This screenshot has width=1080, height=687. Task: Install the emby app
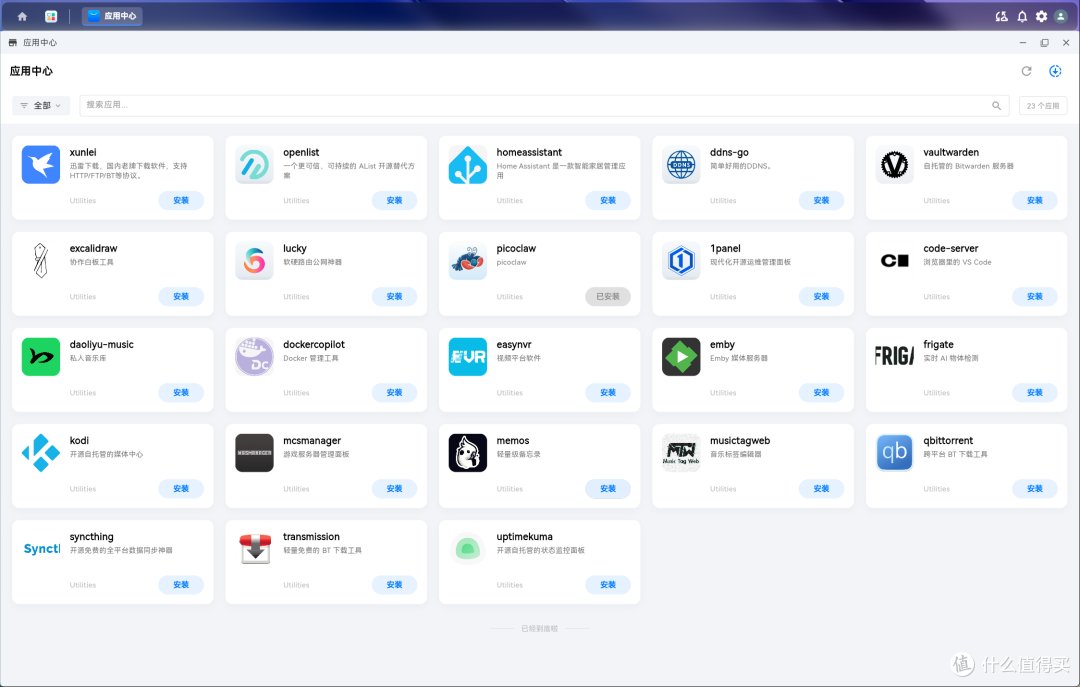click(822, 393)
